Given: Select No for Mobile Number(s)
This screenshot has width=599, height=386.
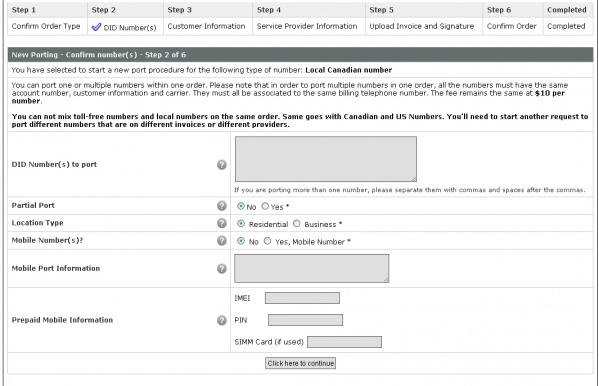Looking at the screenshot, I should coord(241,241).
